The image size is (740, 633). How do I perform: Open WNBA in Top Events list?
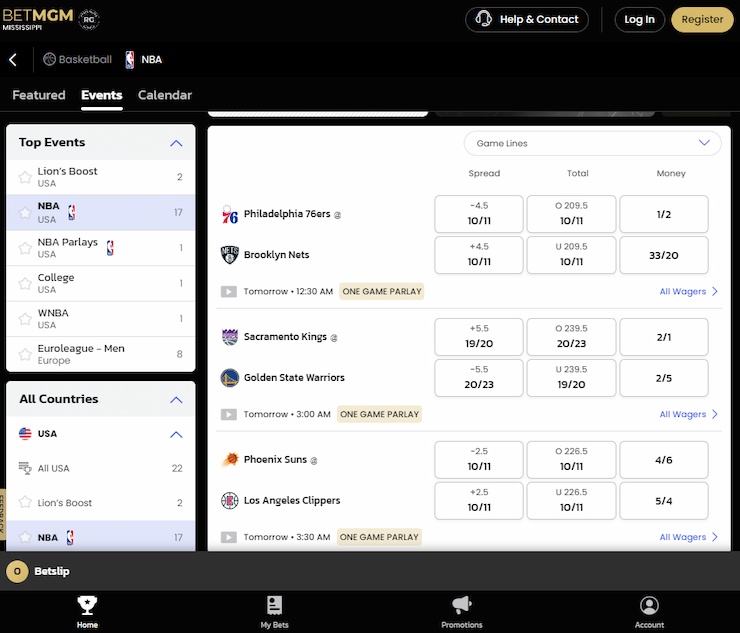click(x=101, y=319)
